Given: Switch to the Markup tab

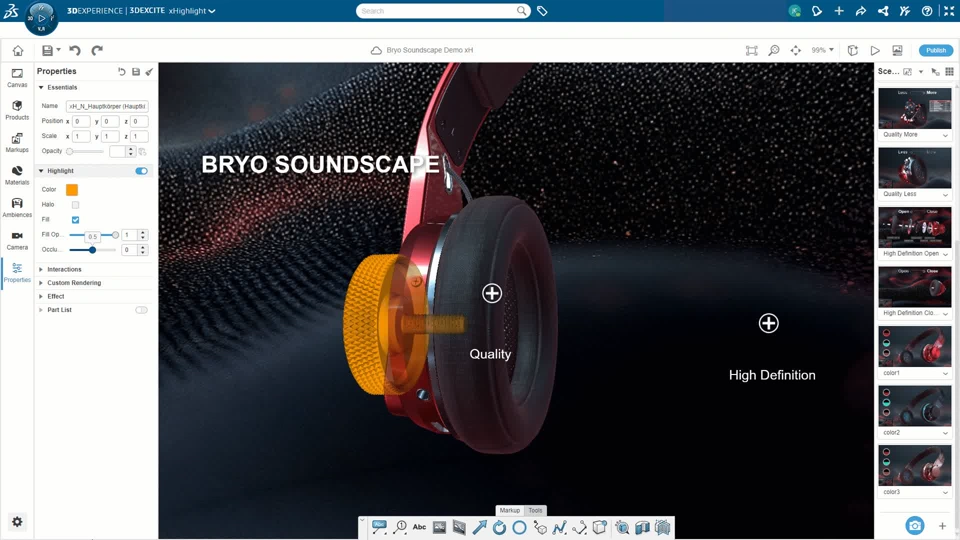Looking at the screenshot, I should coord(510,510).
